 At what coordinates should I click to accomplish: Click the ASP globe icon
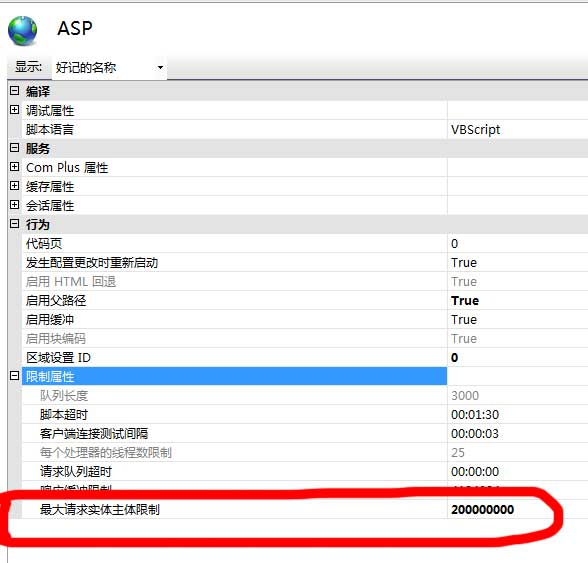(x=22, y=31)
